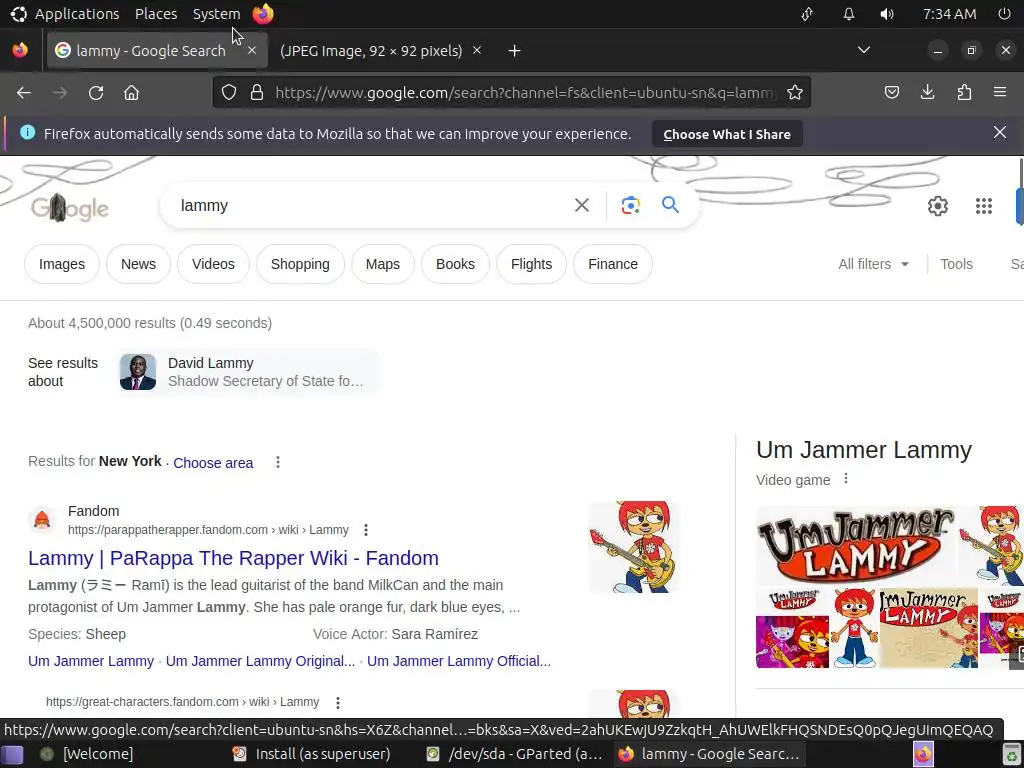The width and height of the screenshot is (1024, 768).
Task: Filter results by Shopping
Action: (x=300, y=264)
